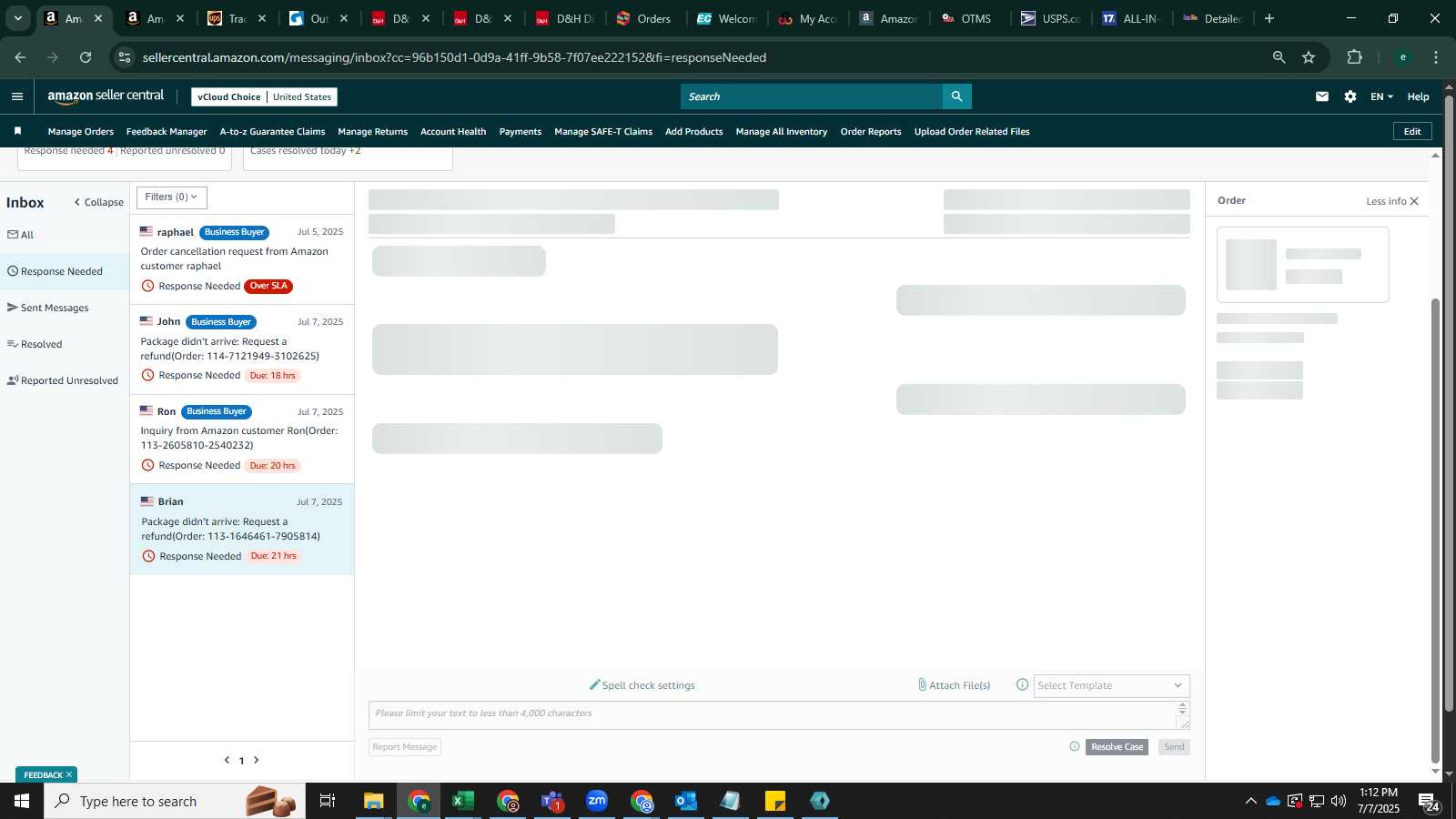Expand the Filters (0) dropdown
The width and height of the screenshot is (1456, 819).
point(171,197)
